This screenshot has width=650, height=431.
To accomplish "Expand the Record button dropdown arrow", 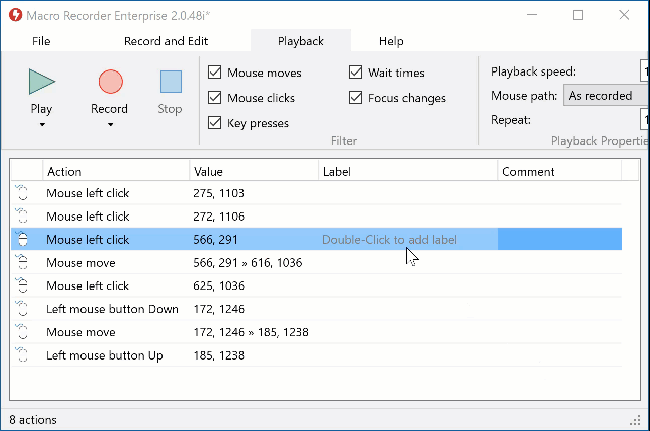I will click(x=110, y=125).
